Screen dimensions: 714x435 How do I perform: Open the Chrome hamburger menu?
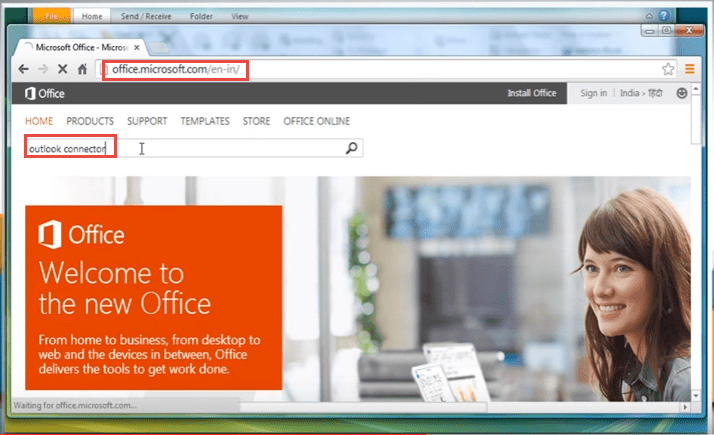point(690,69)
